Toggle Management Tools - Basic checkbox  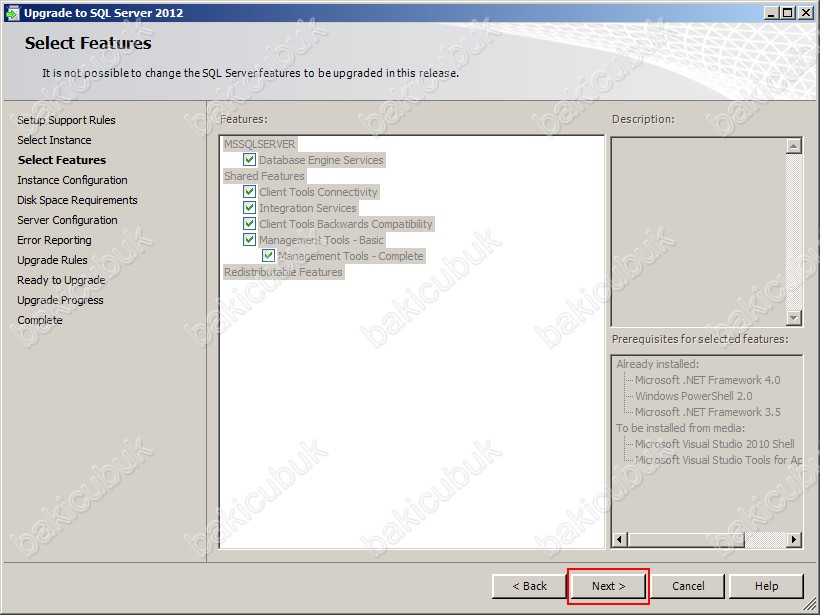[249, 240]
